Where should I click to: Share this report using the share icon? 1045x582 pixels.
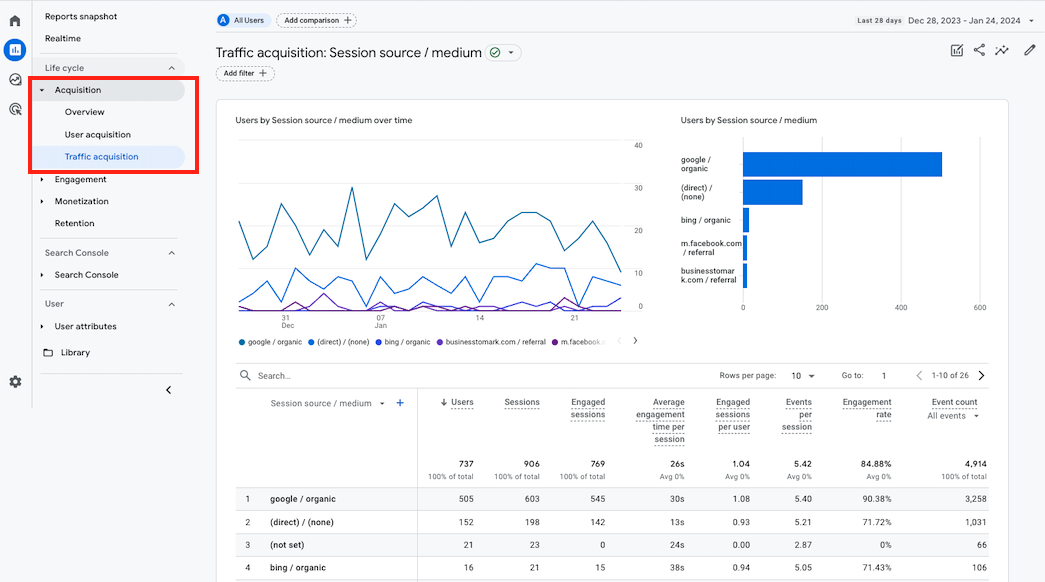(x=979, y=50)
